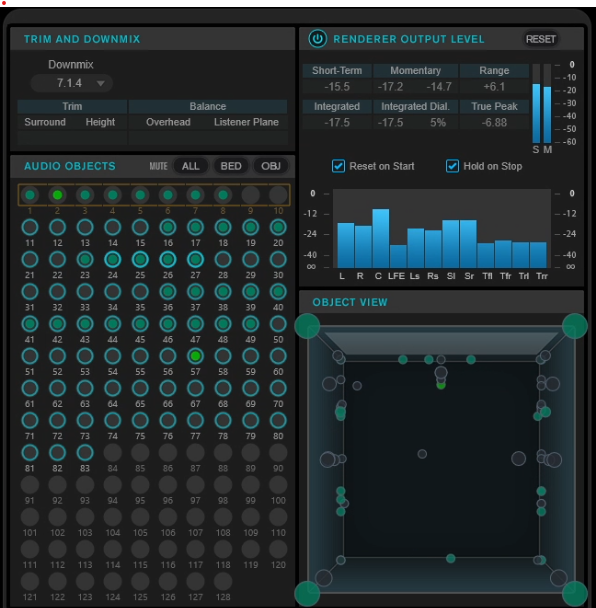Toggle audio object 27

pos(195,259)
